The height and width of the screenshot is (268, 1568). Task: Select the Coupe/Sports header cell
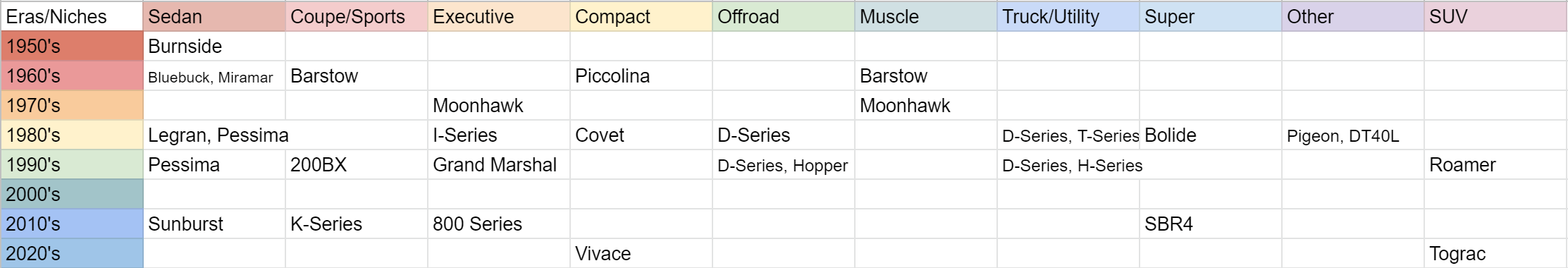357,16
